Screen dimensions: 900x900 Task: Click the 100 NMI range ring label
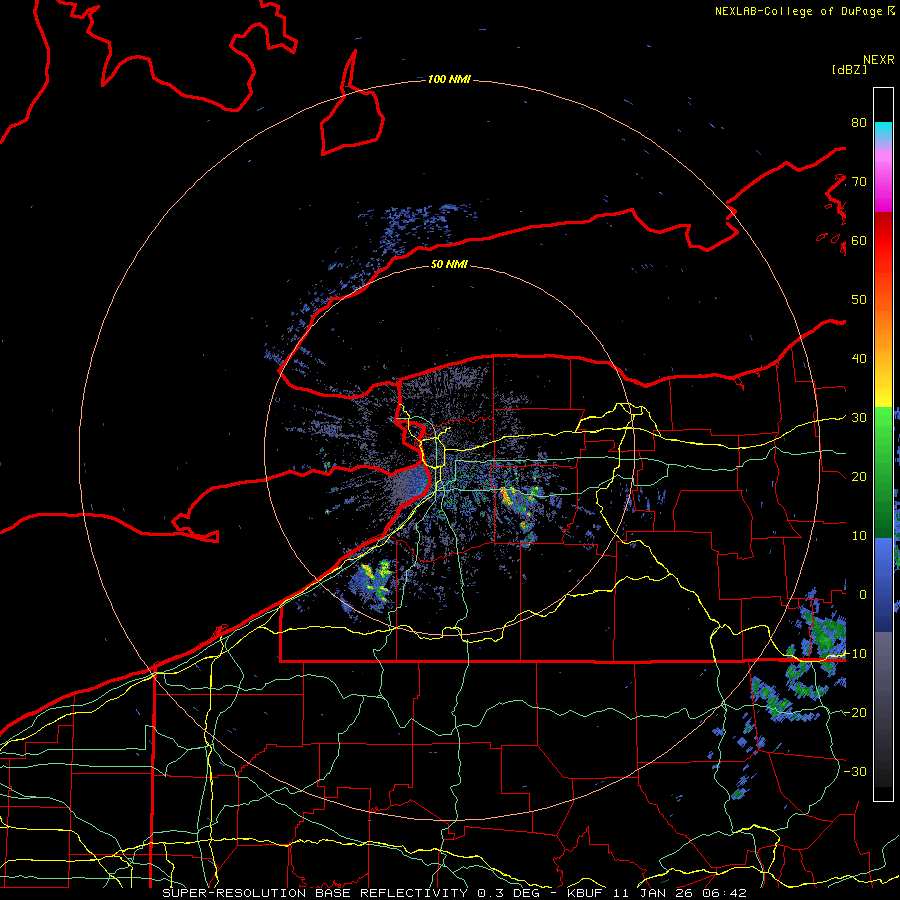point(449,79)
